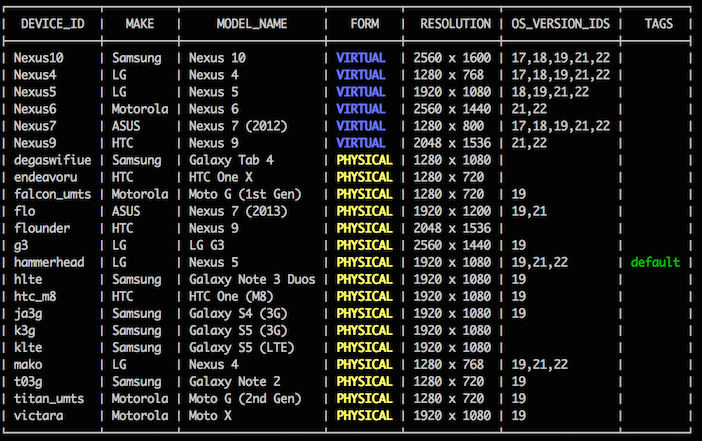Click model name Moto X
Screen dimensions: 702x441
click(x=210, y=415)
